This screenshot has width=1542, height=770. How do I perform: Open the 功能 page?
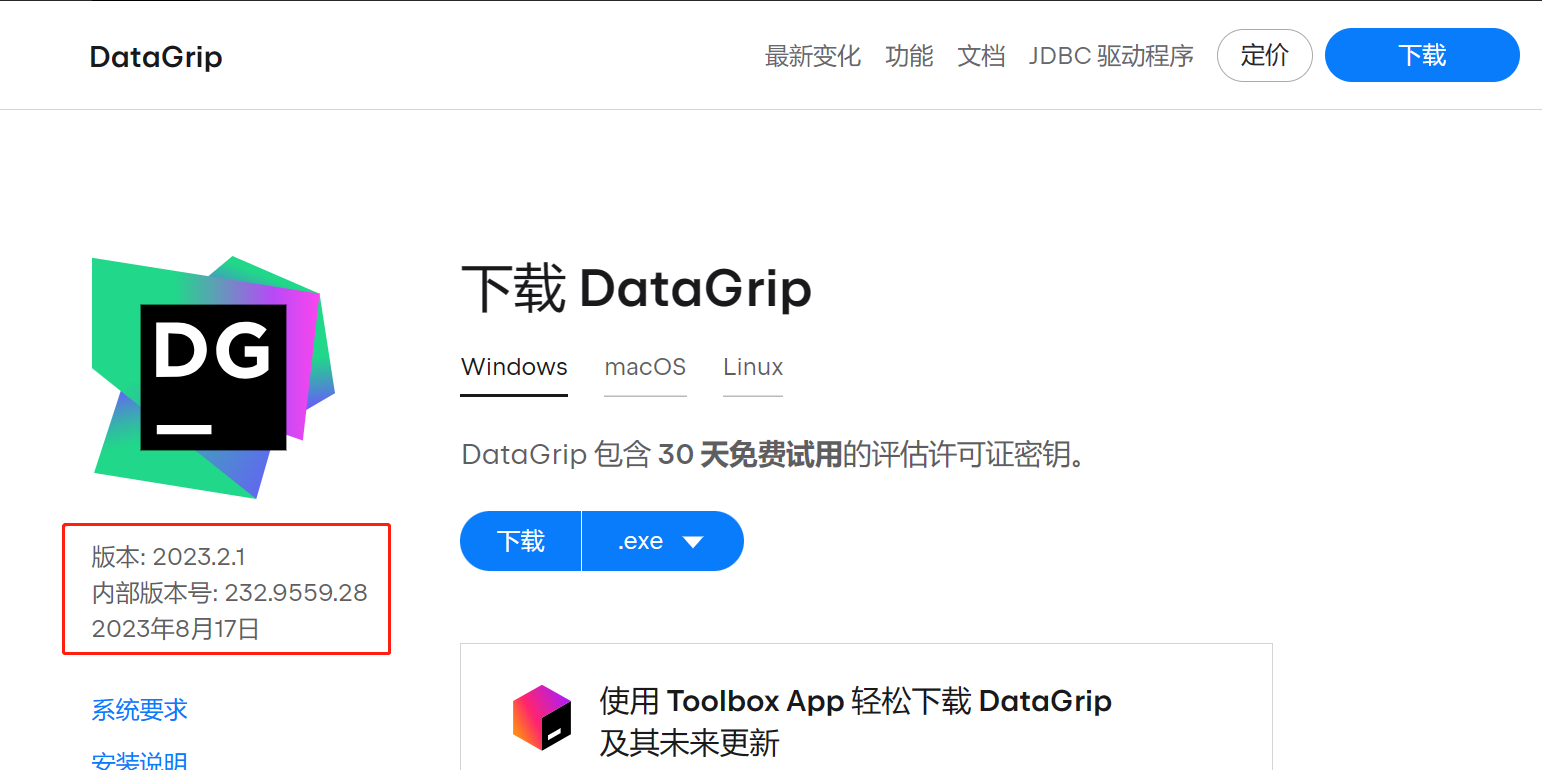[x=909, y=56]
